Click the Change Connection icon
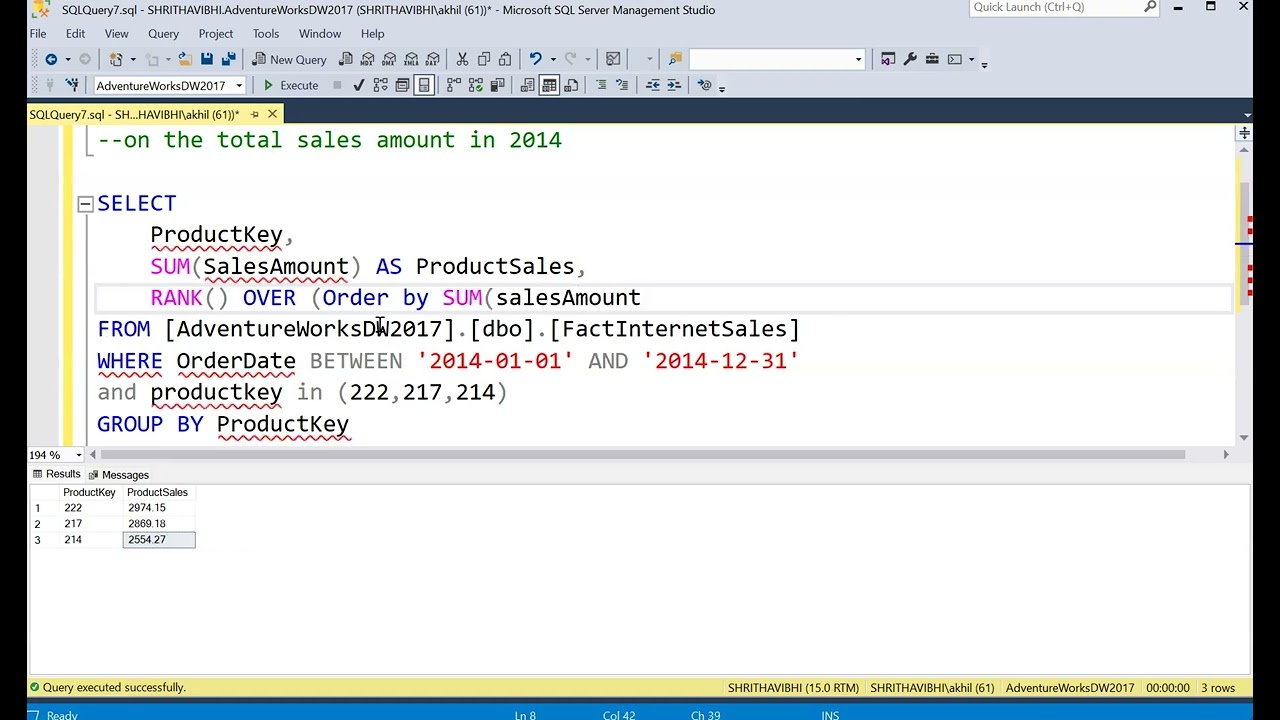This screenshot has height=720, width=1280. click(x=71, y=85)
